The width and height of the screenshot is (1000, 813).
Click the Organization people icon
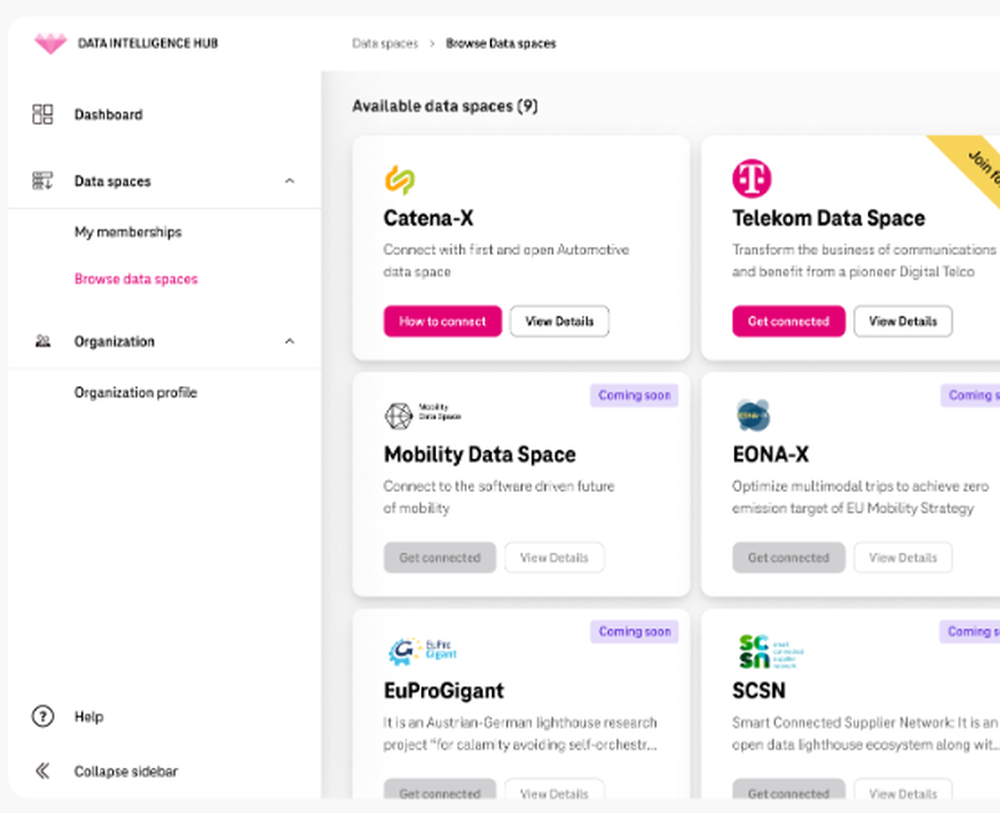[x=43, y=341]
